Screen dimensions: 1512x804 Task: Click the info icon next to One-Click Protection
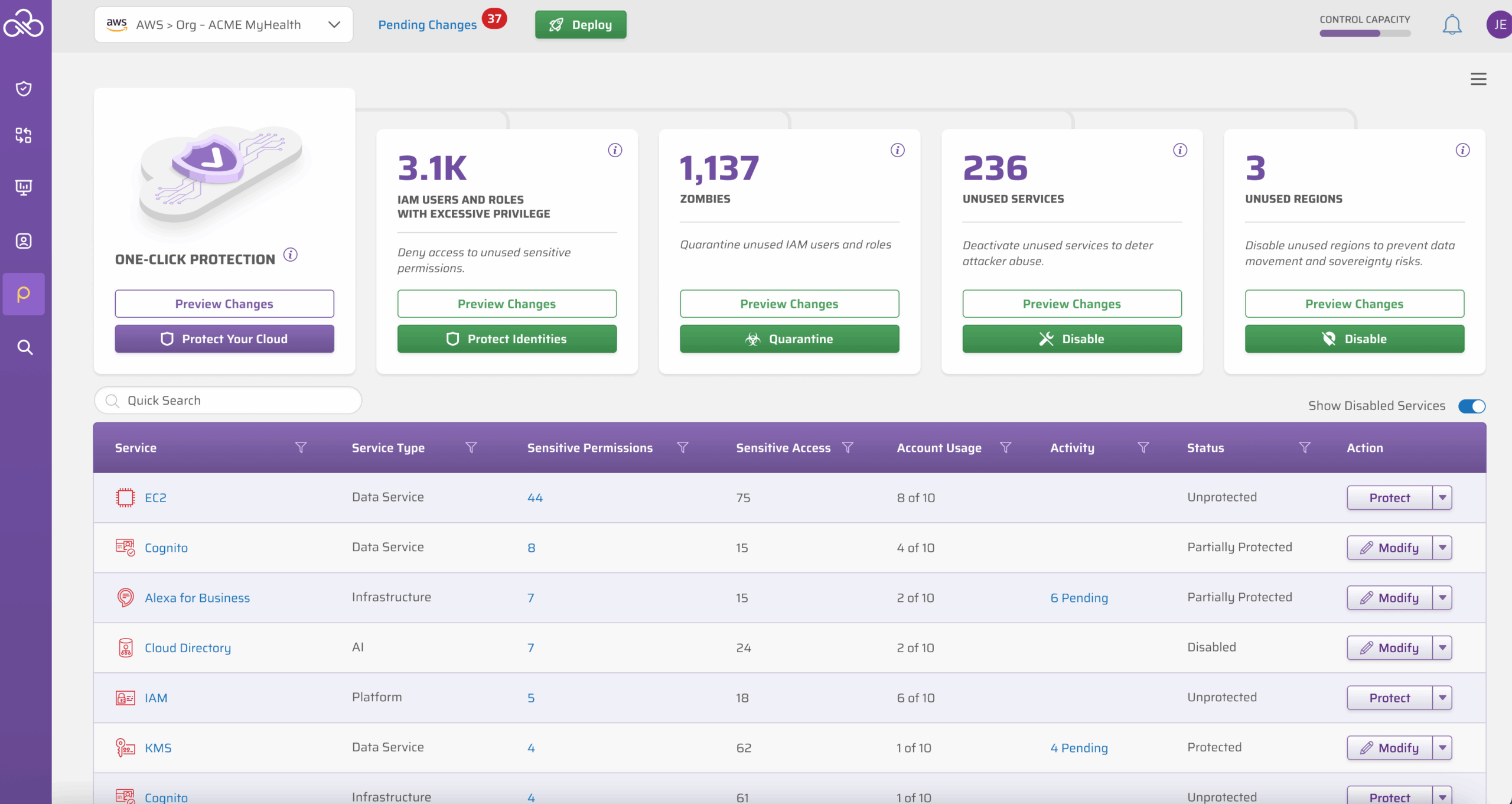(x=289, y=255)
